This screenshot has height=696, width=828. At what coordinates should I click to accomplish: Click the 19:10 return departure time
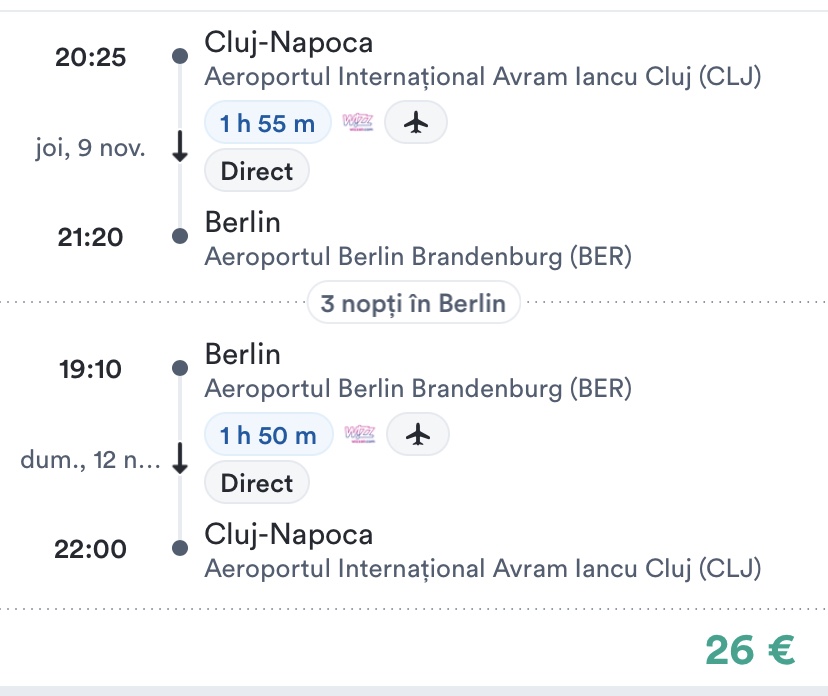(90, 369)
